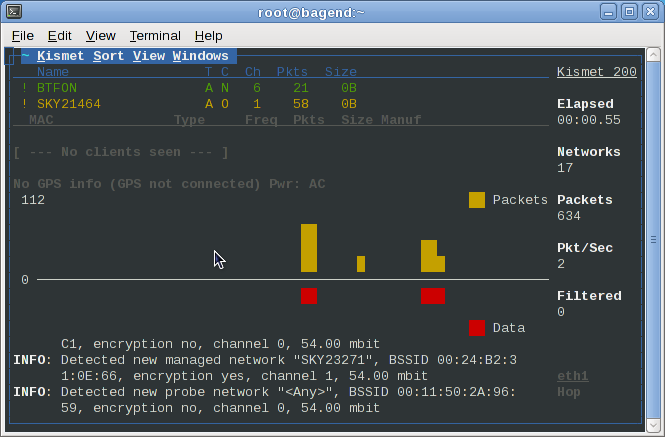Click the Freq column header

(261, 120)
